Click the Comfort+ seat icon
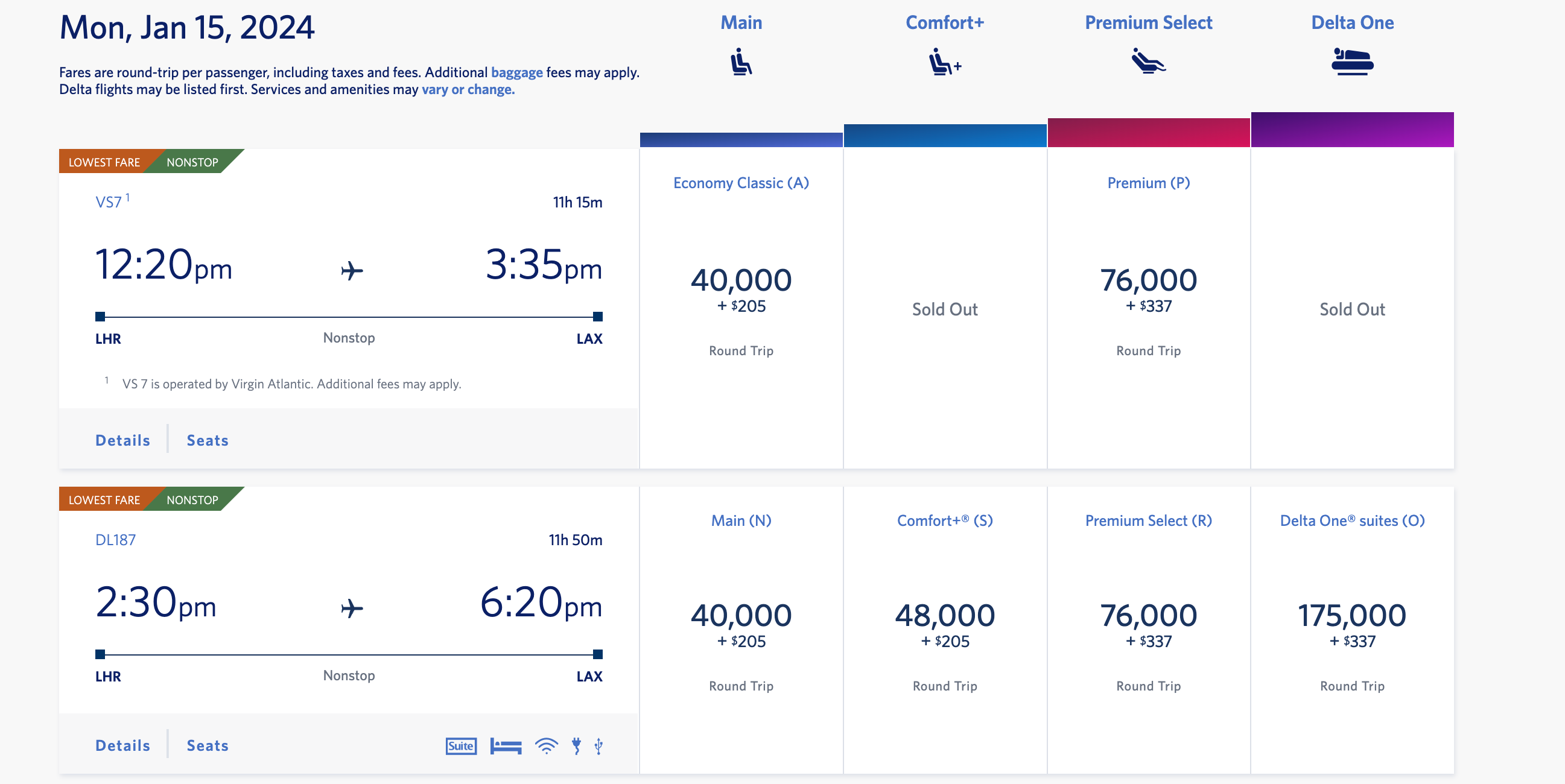Viewport: 1565px width, 784px height. [944, 62]
